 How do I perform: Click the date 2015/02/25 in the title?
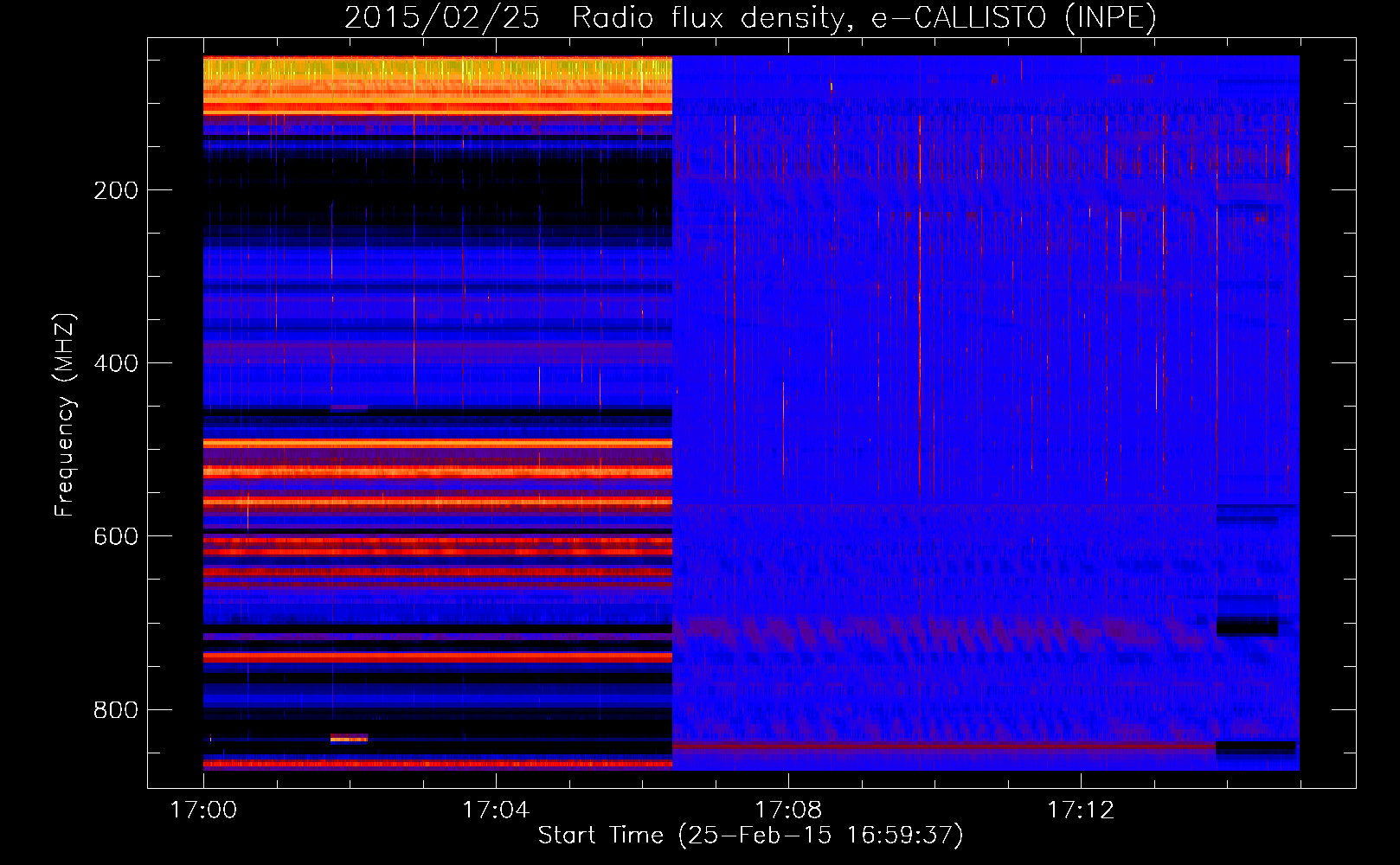(x=442, y=17)
